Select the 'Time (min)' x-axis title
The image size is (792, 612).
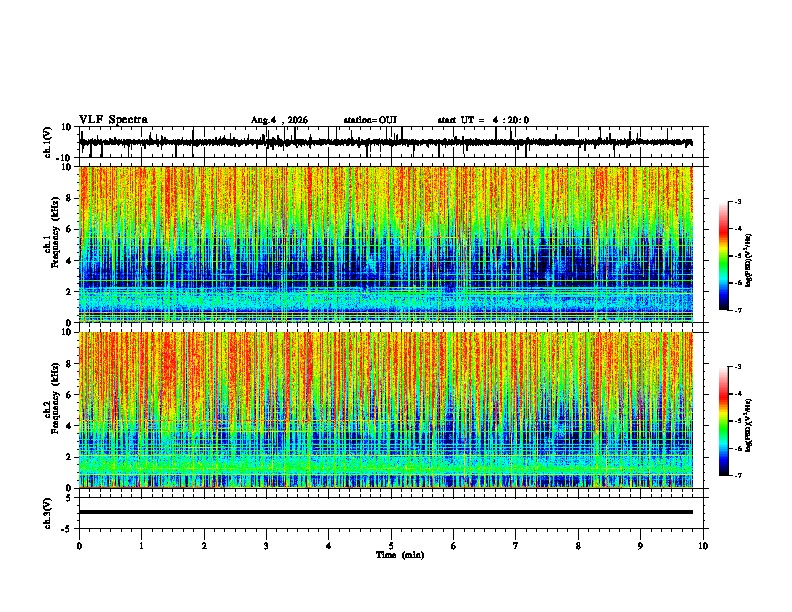click(400, 555)
